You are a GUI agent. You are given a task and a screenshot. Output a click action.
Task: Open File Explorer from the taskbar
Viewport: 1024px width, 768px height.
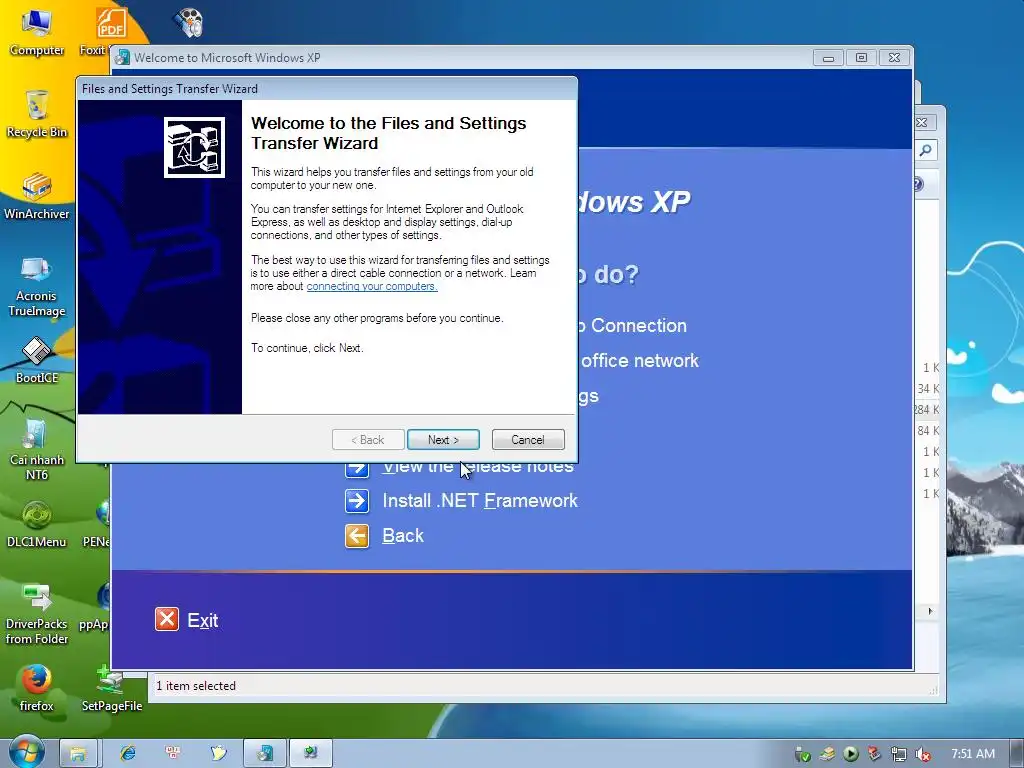(x=78, y=754)
